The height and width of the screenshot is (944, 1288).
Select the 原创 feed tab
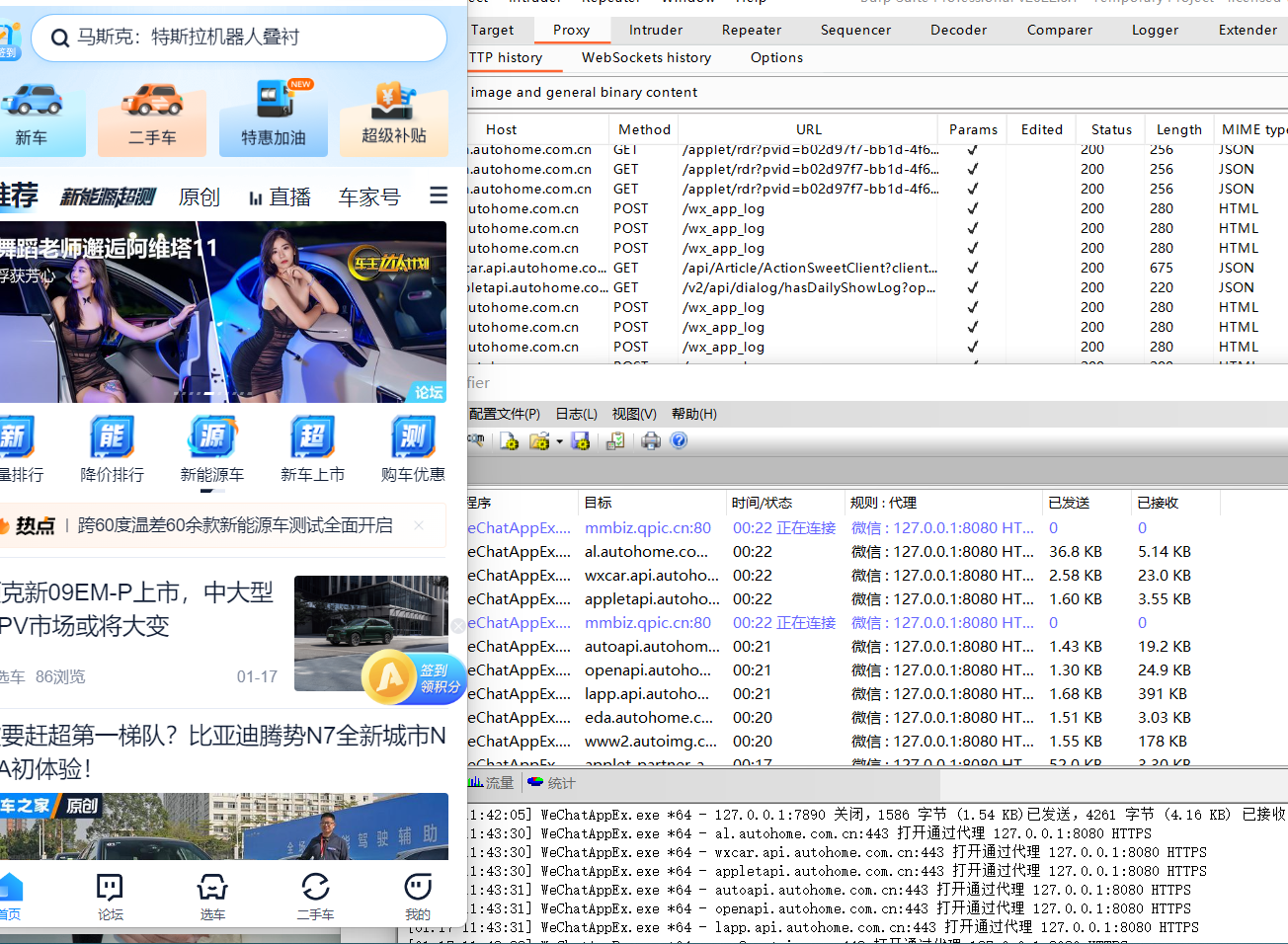(199, 197)
